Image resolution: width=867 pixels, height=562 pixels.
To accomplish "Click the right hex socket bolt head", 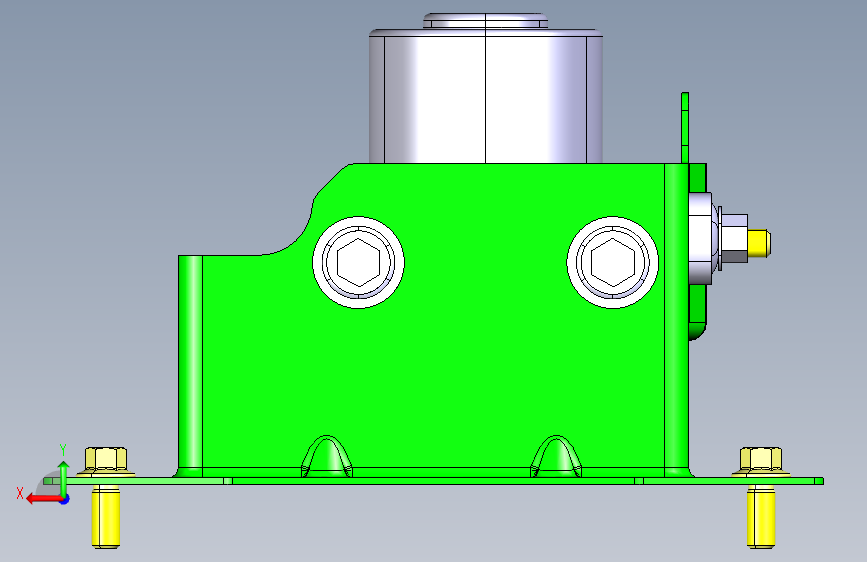I will point(613,262).
